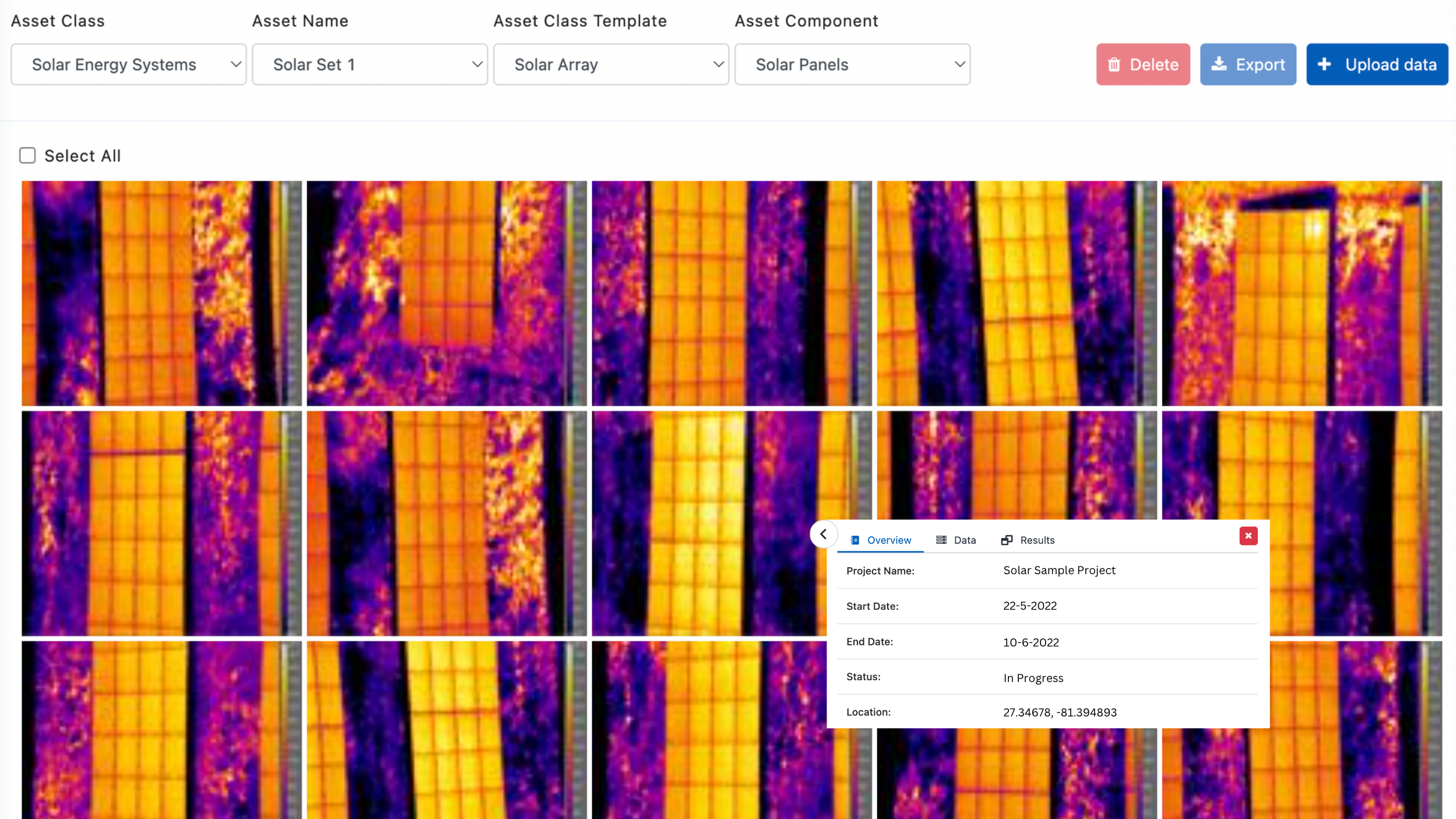The height and width of the screenshot is (819, 1456).
Task: Expand the Asset Component dropdown Solar Panels
Action: 852,64
